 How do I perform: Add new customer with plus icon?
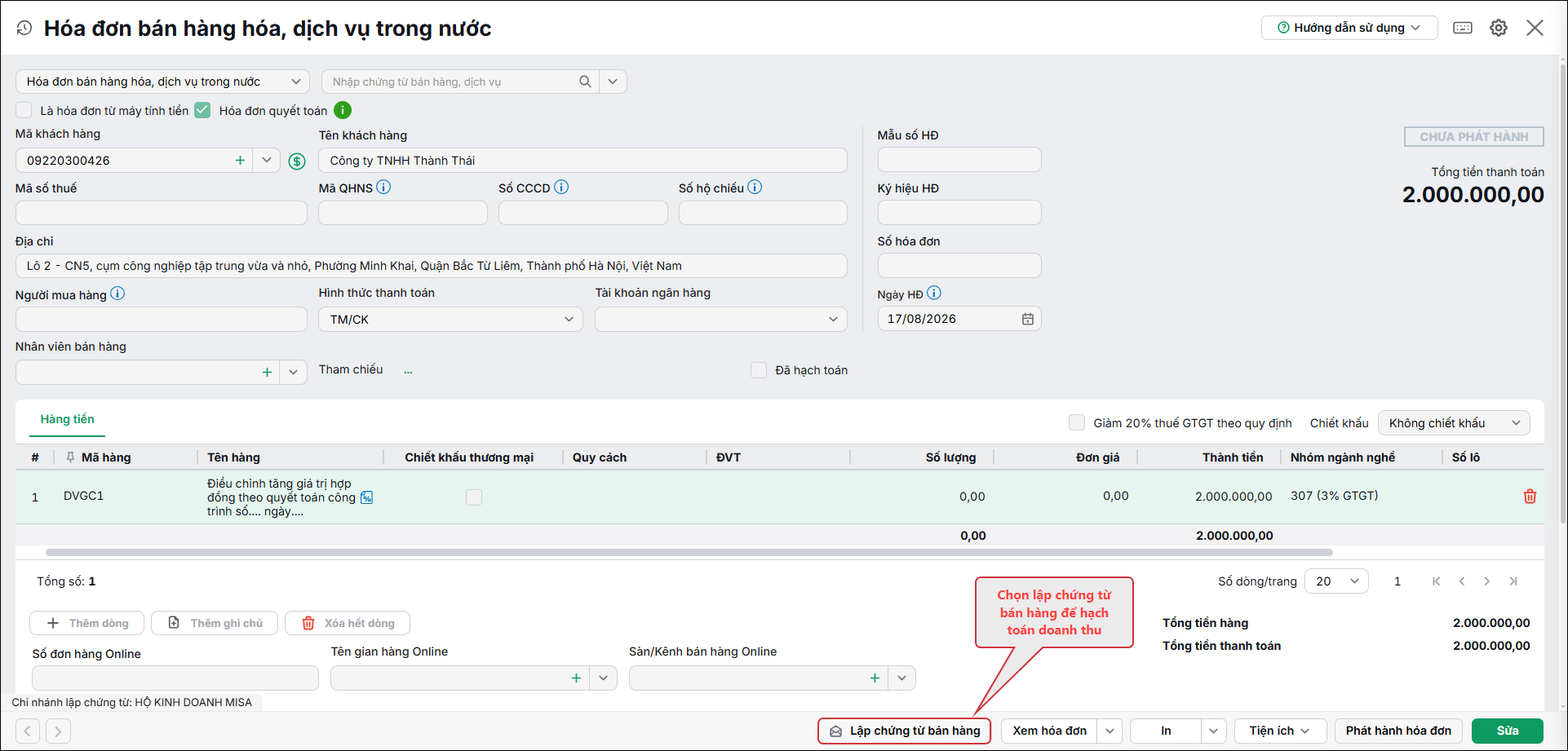coord(240,161)
